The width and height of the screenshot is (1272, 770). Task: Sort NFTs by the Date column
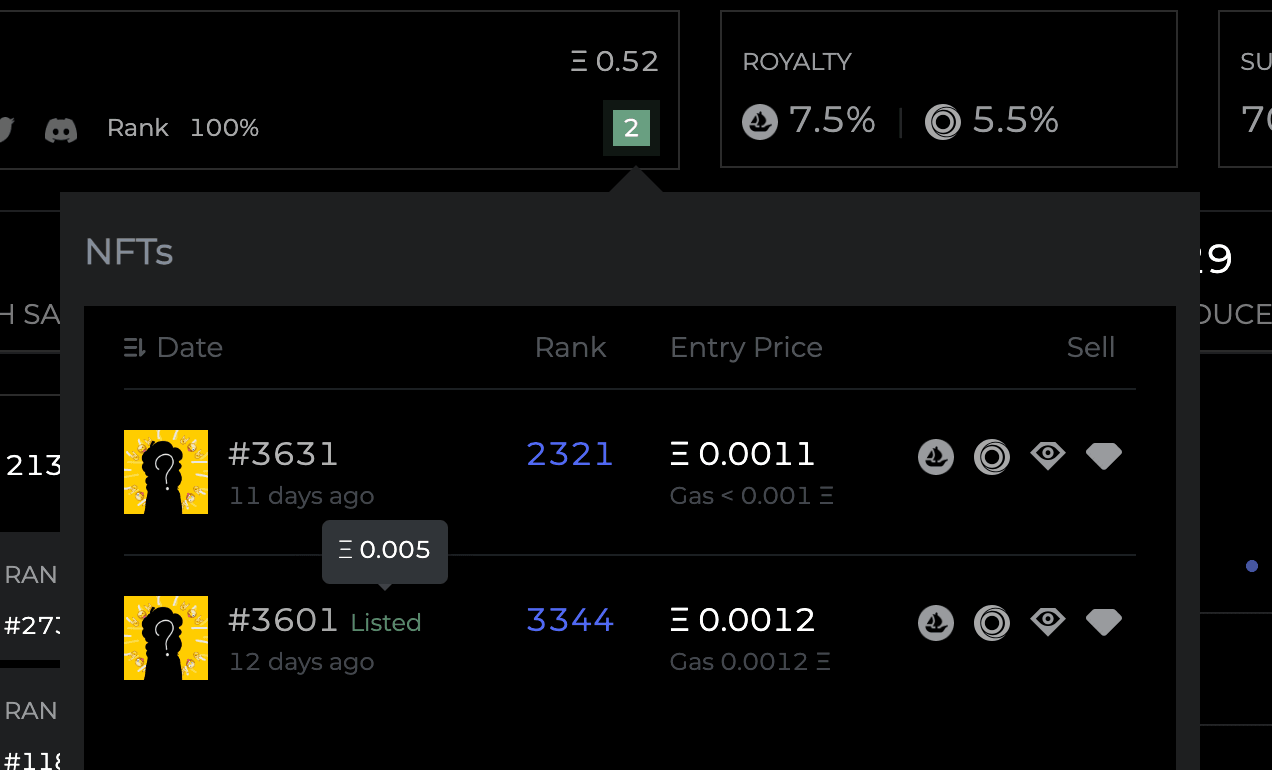[189, 347]
